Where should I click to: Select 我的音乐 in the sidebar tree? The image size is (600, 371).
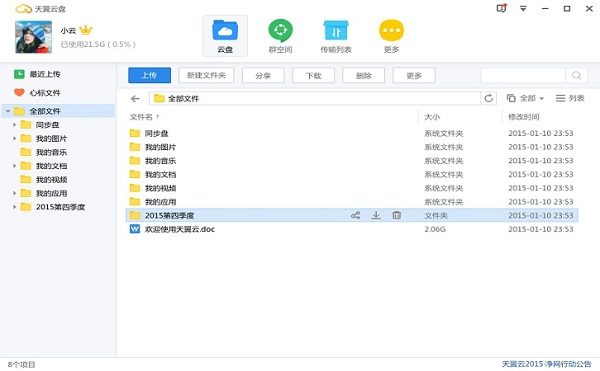tap(51, 152)
